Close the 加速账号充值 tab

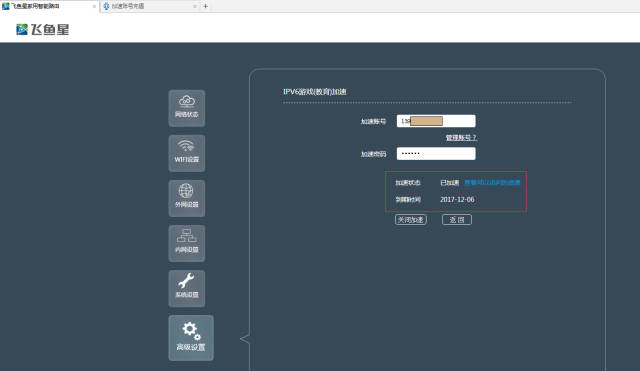(x=195, y=6)
